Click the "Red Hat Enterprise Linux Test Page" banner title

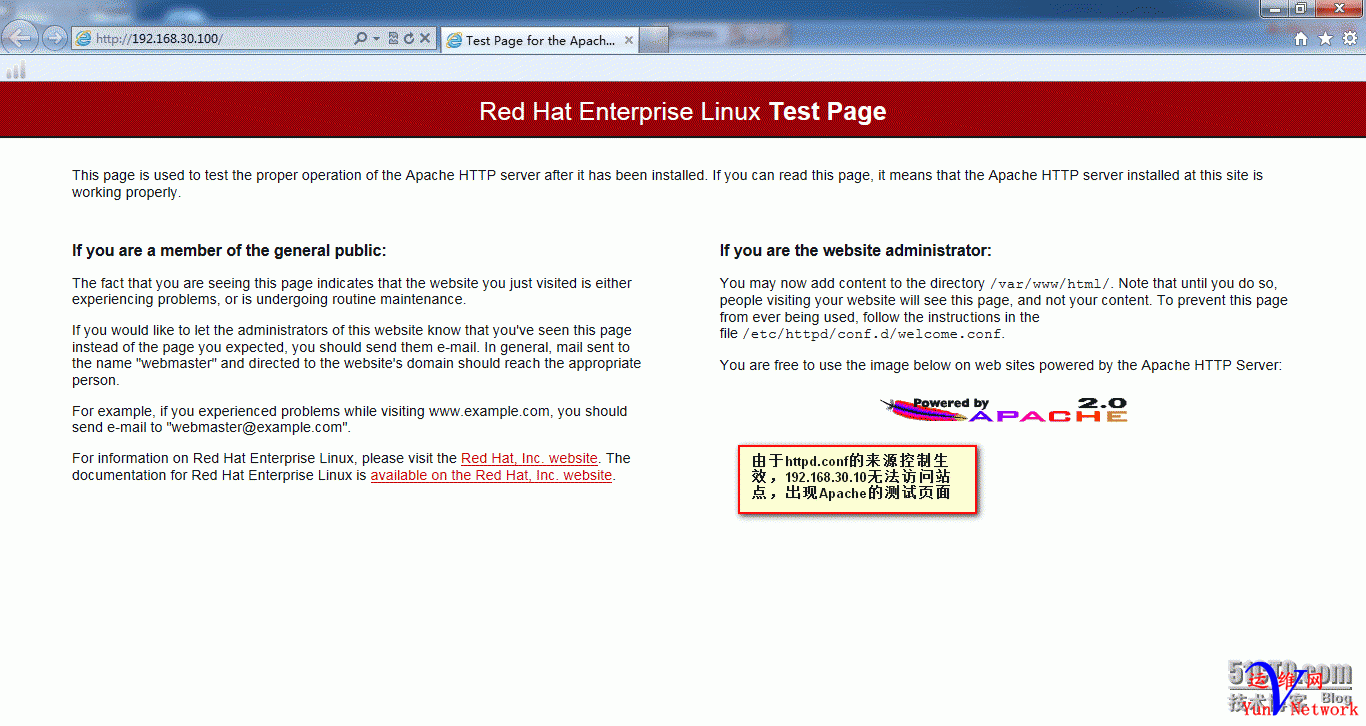(683, 111)
